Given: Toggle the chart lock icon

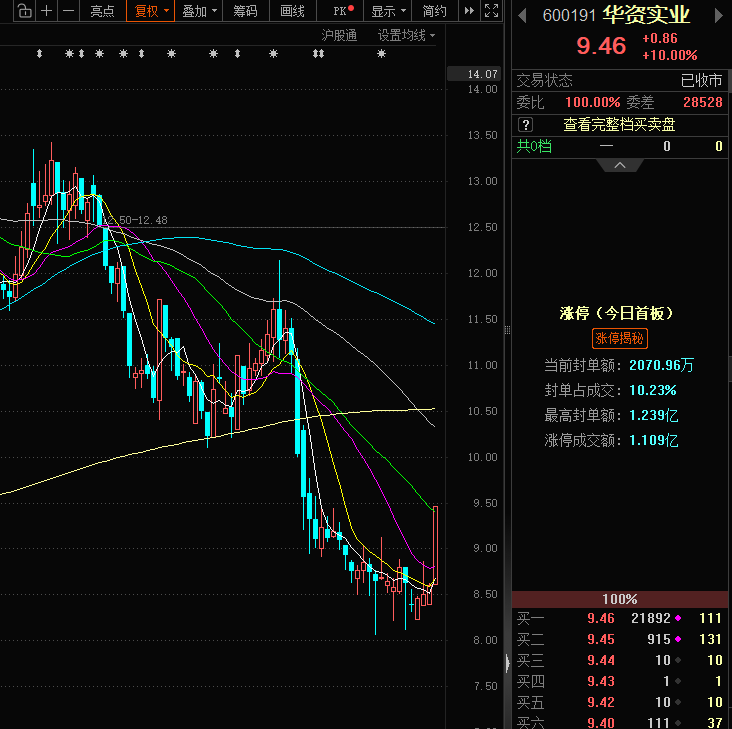Looking at the screenshot, I should tap(25, 10).
